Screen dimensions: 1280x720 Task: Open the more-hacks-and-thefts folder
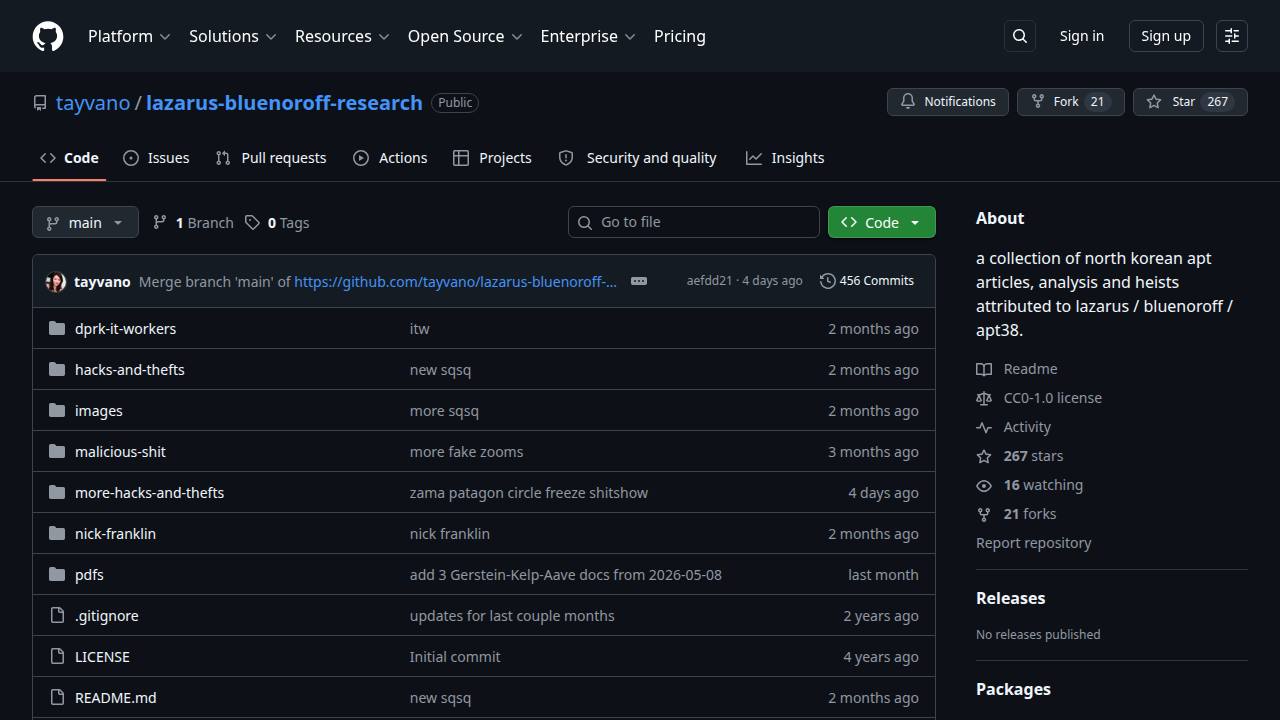coord(149,493)
